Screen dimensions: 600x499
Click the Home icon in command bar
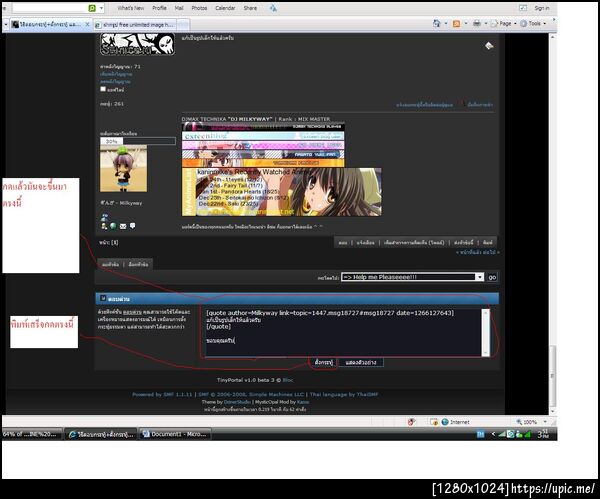click(x=437, y=23)
